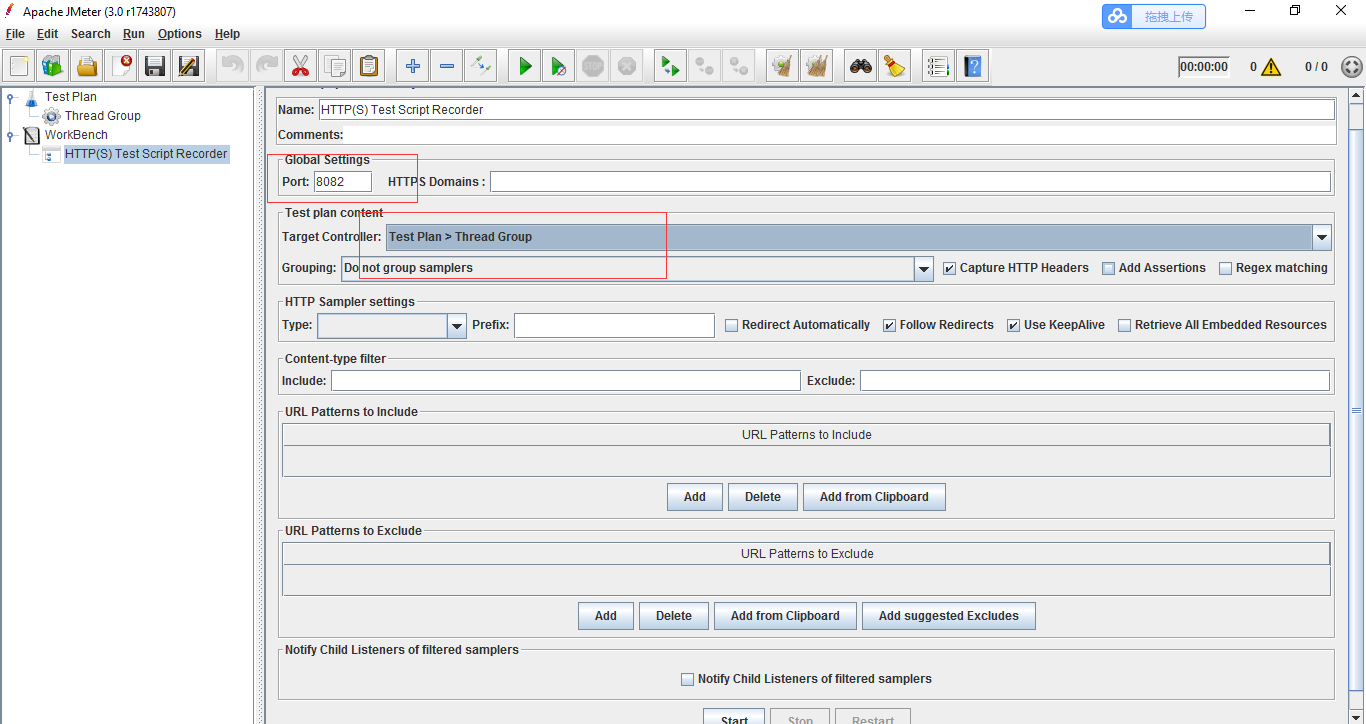1366x724 pixels.
Task: Enable Retrieve All Embedded Resources checkbox
Action: click(1124, 325)
